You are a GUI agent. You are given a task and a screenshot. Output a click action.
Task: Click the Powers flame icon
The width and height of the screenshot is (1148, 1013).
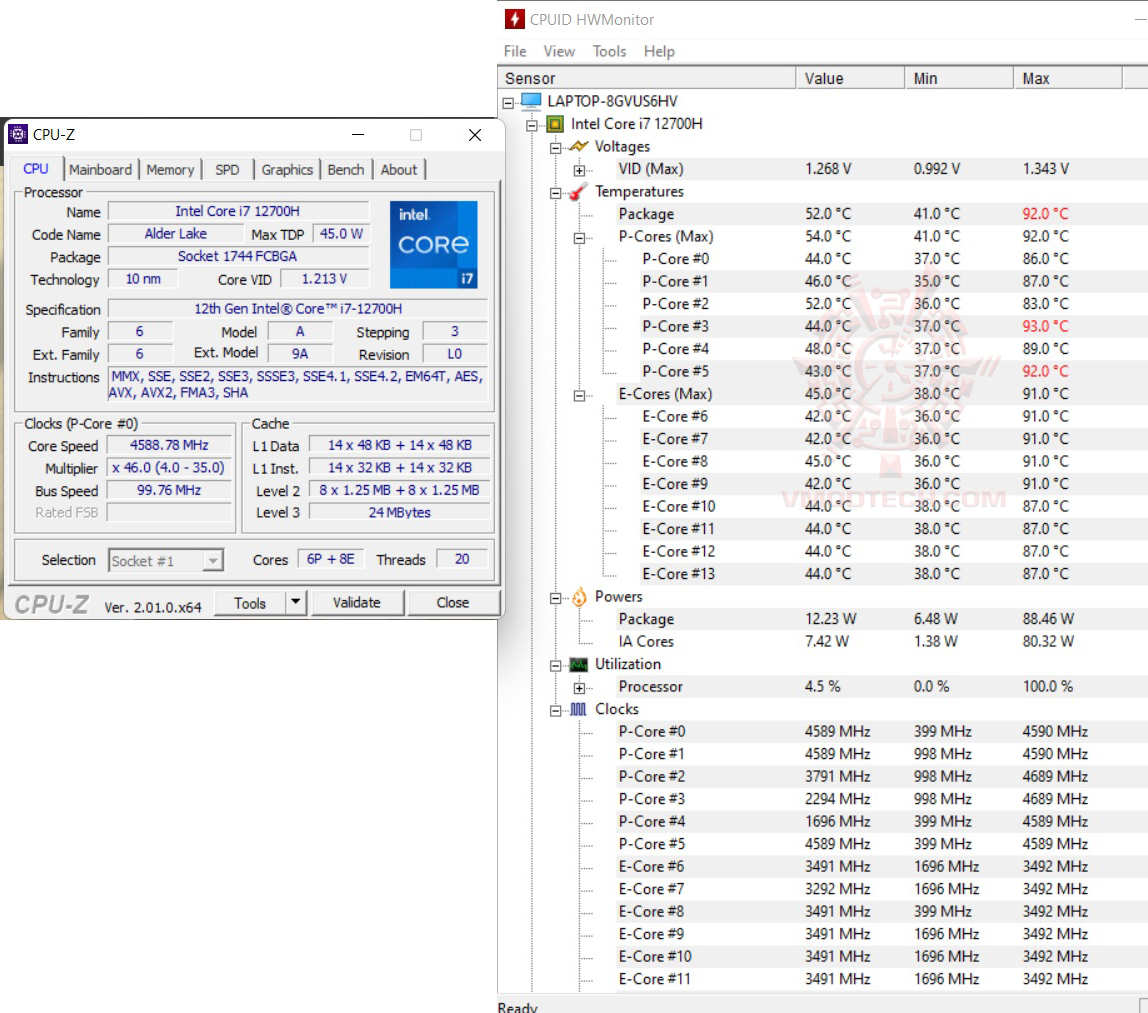pos(579,597)
